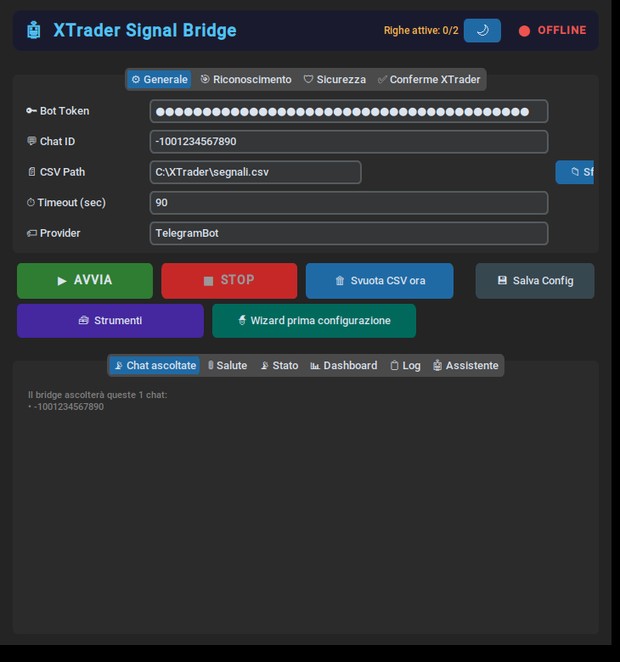Click 'Il bridge ascolterà queste 1 chat' text
620x662 pixels.
pyautogui.click(x=97, y=395)
